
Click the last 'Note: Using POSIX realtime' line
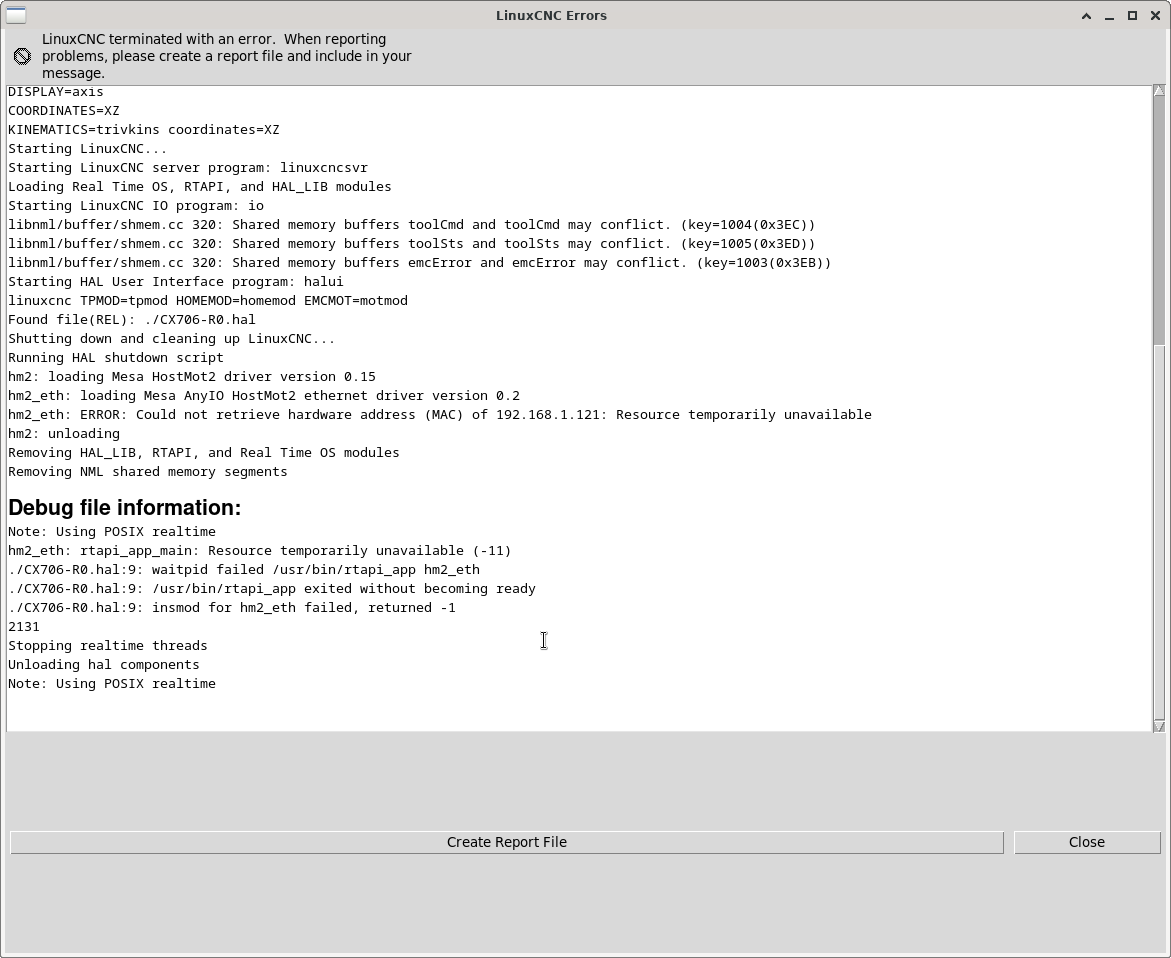112,684
